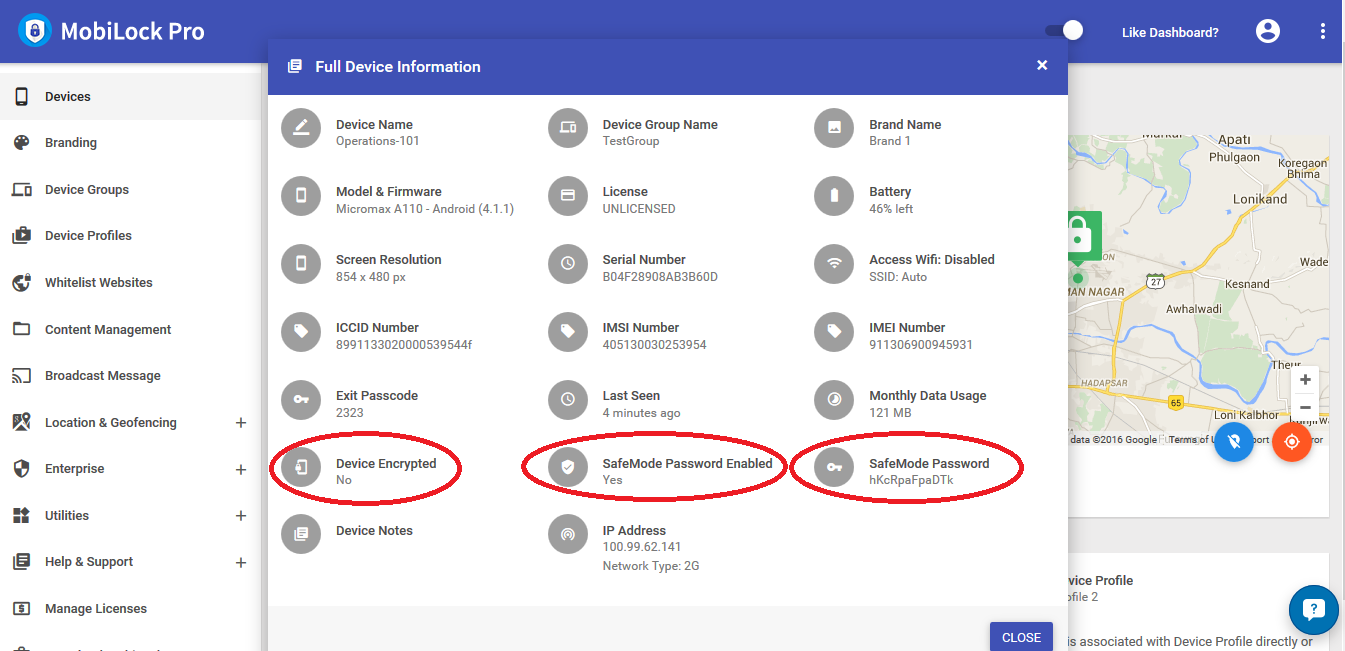Click the Enterprise shield icon

pos(21,469)
